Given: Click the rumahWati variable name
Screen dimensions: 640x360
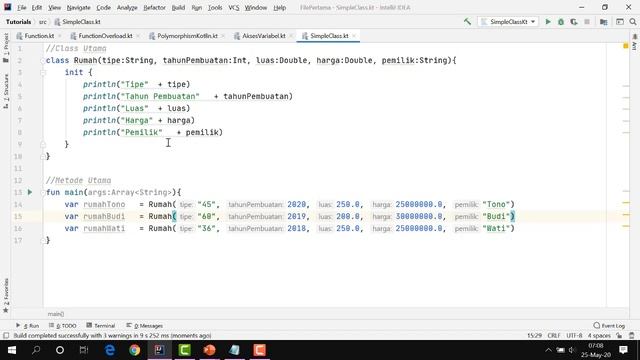Looking at the screenshot, I should (x=104, y=228).
